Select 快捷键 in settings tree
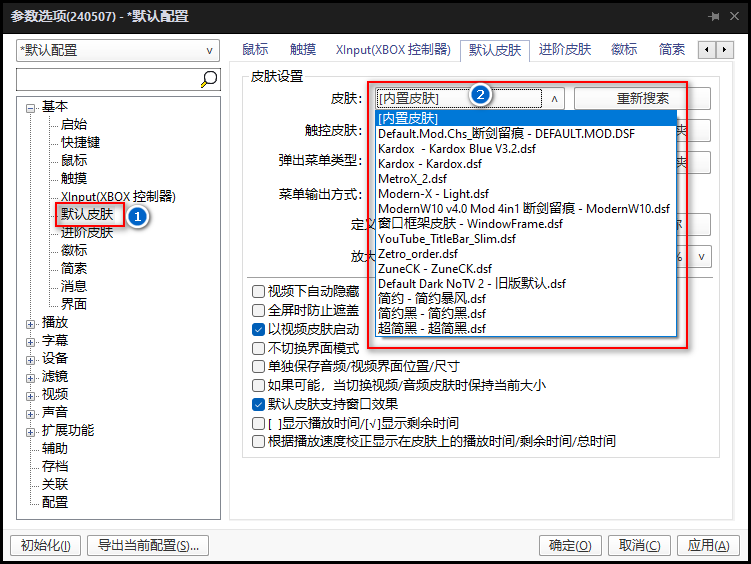Image resolution: width=751 pixels, height=564 pixels. (80, 142)
